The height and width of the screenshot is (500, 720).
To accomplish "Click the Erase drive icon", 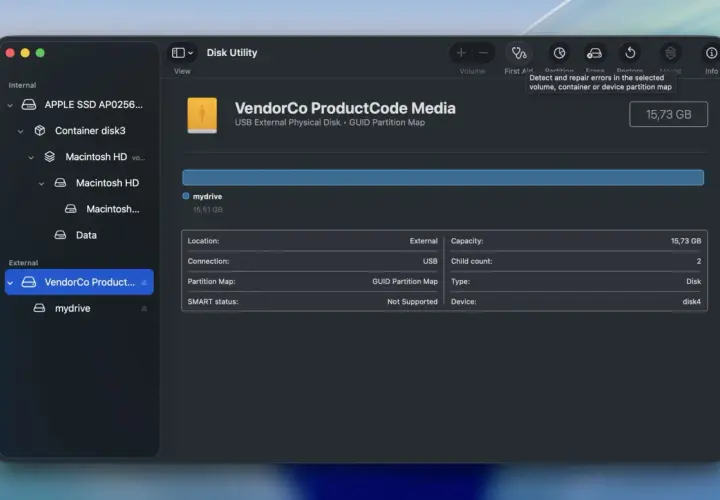I will pyautogui.click(x=594, y=53).
